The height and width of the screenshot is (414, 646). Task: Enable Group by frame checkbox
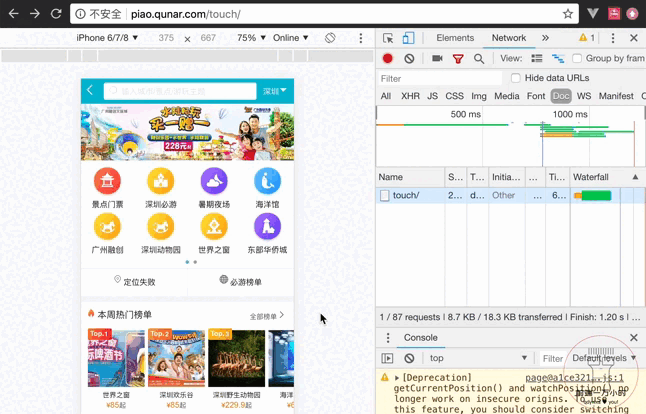577,58
